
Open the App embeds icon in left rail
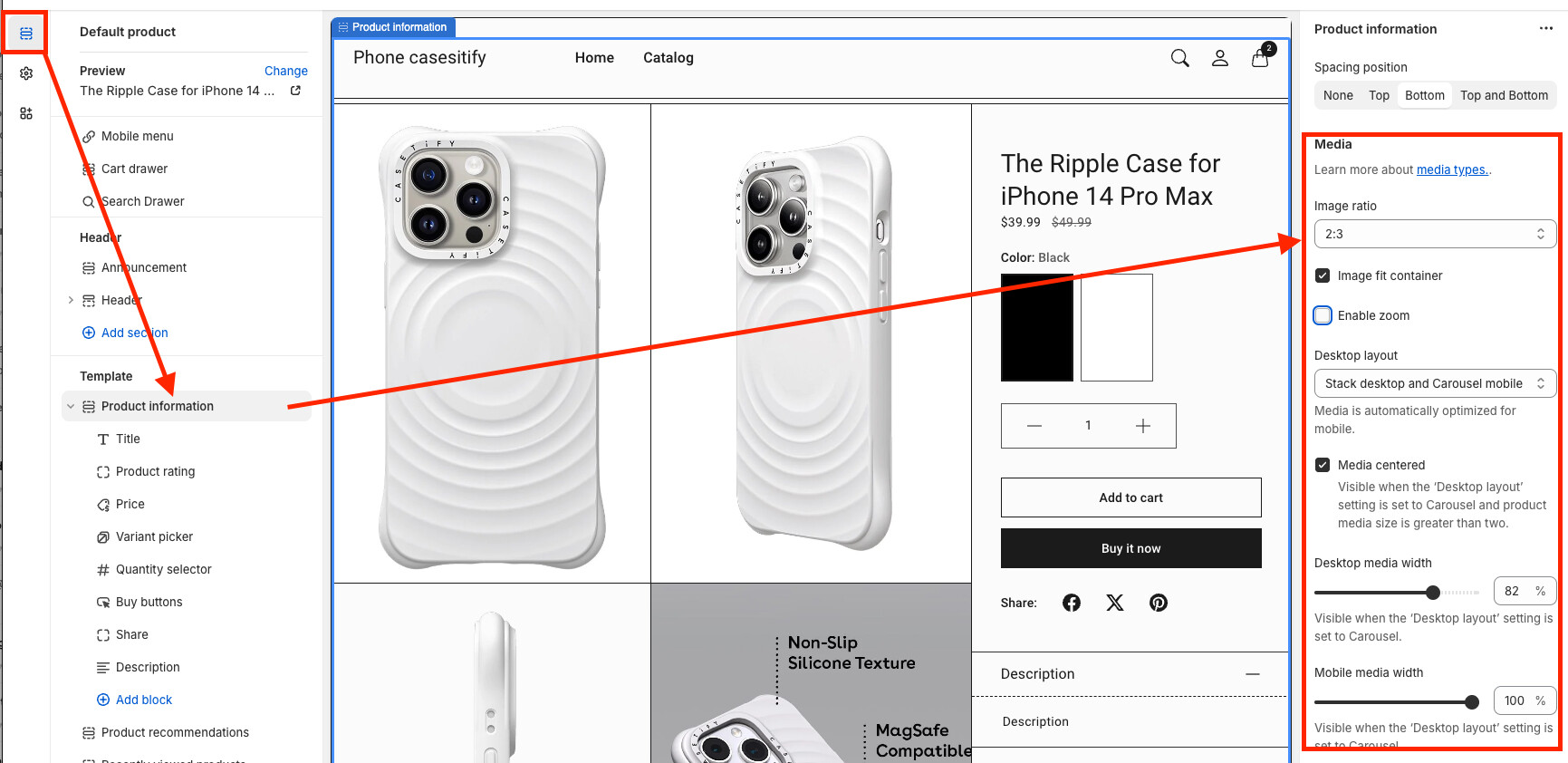(26, 113)
